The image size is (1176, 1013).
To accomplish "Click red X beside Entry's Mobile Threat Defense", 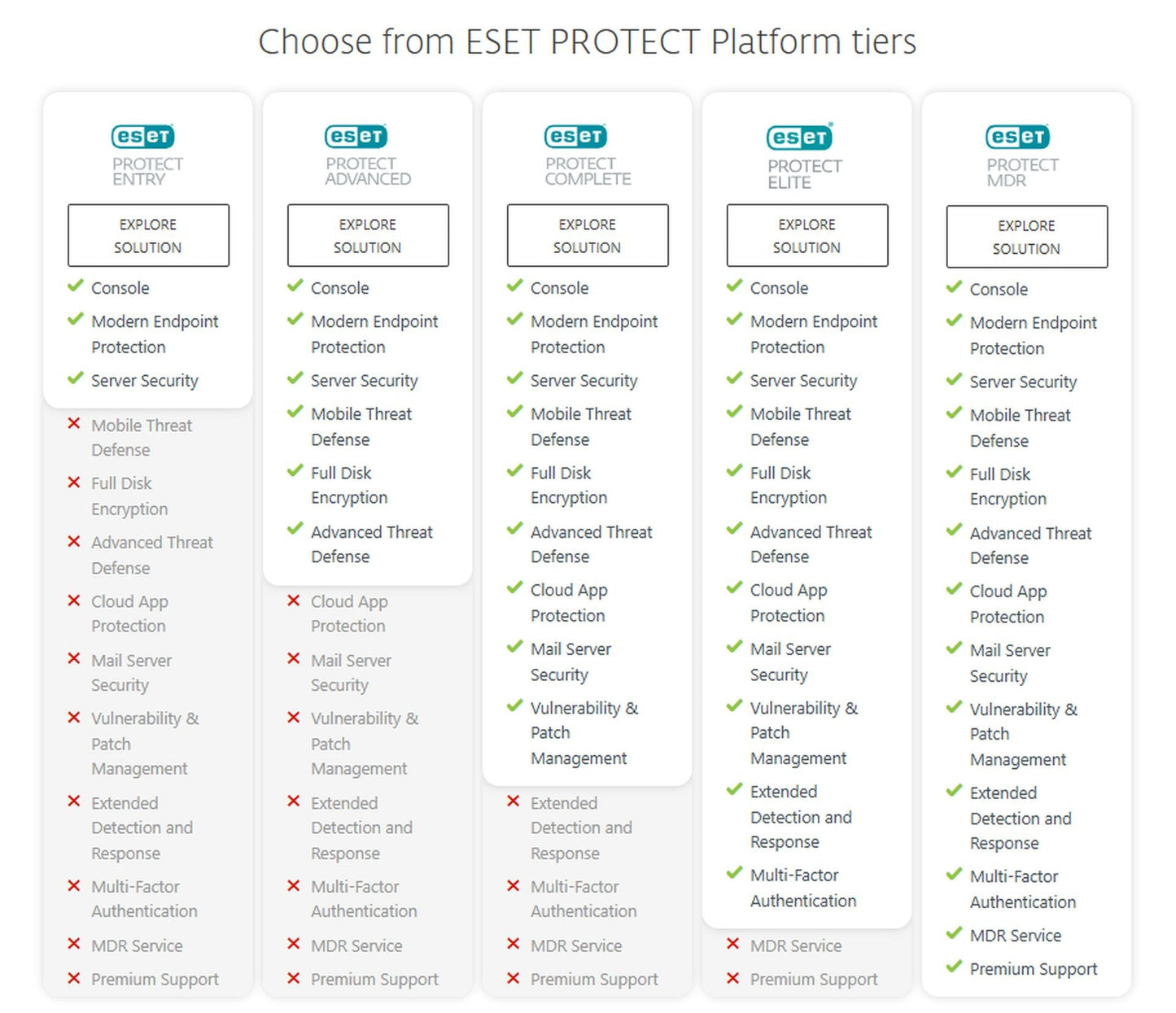I will [74, 424].
